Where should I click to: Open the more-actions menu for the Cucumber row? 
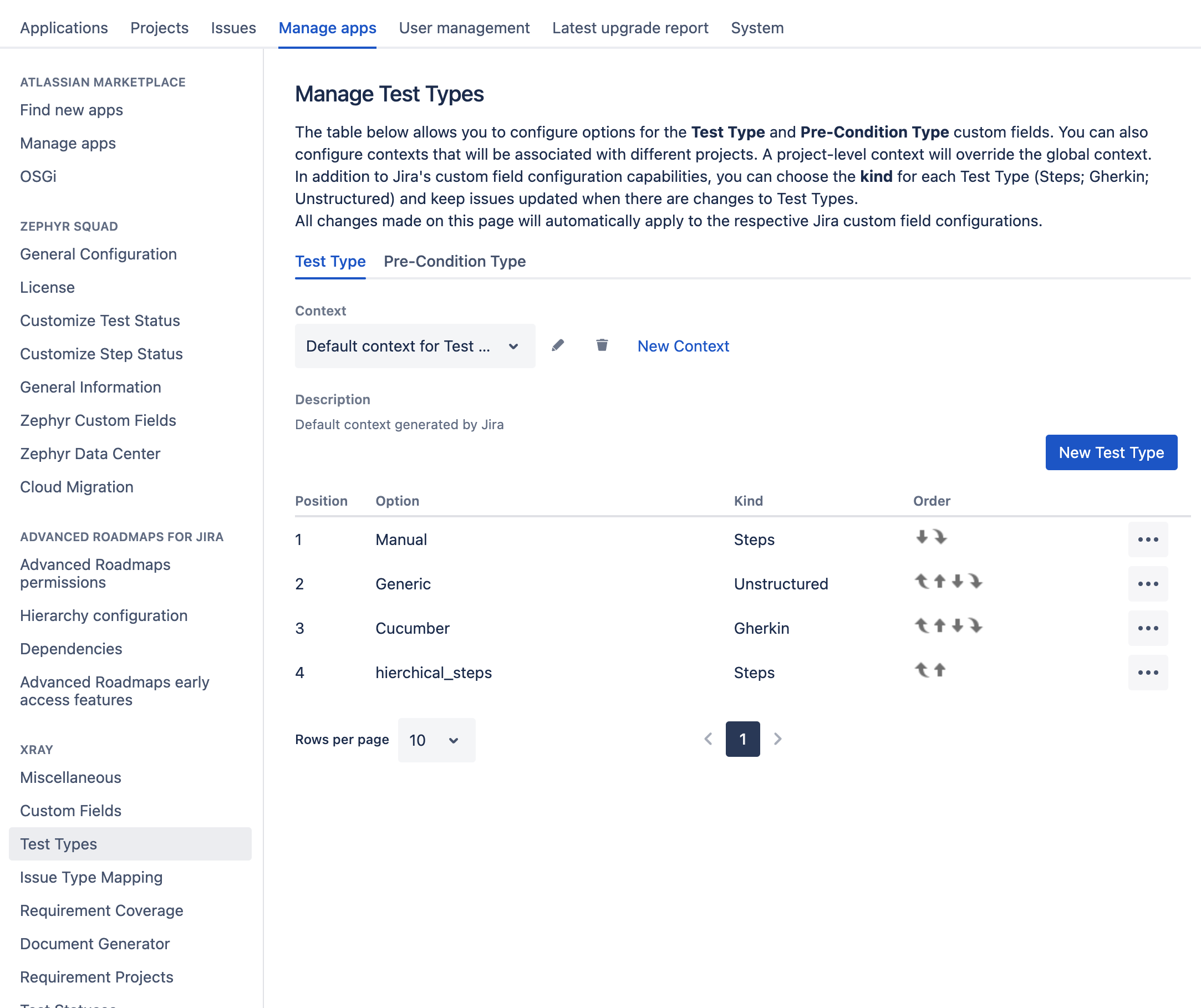[1147, 628]
